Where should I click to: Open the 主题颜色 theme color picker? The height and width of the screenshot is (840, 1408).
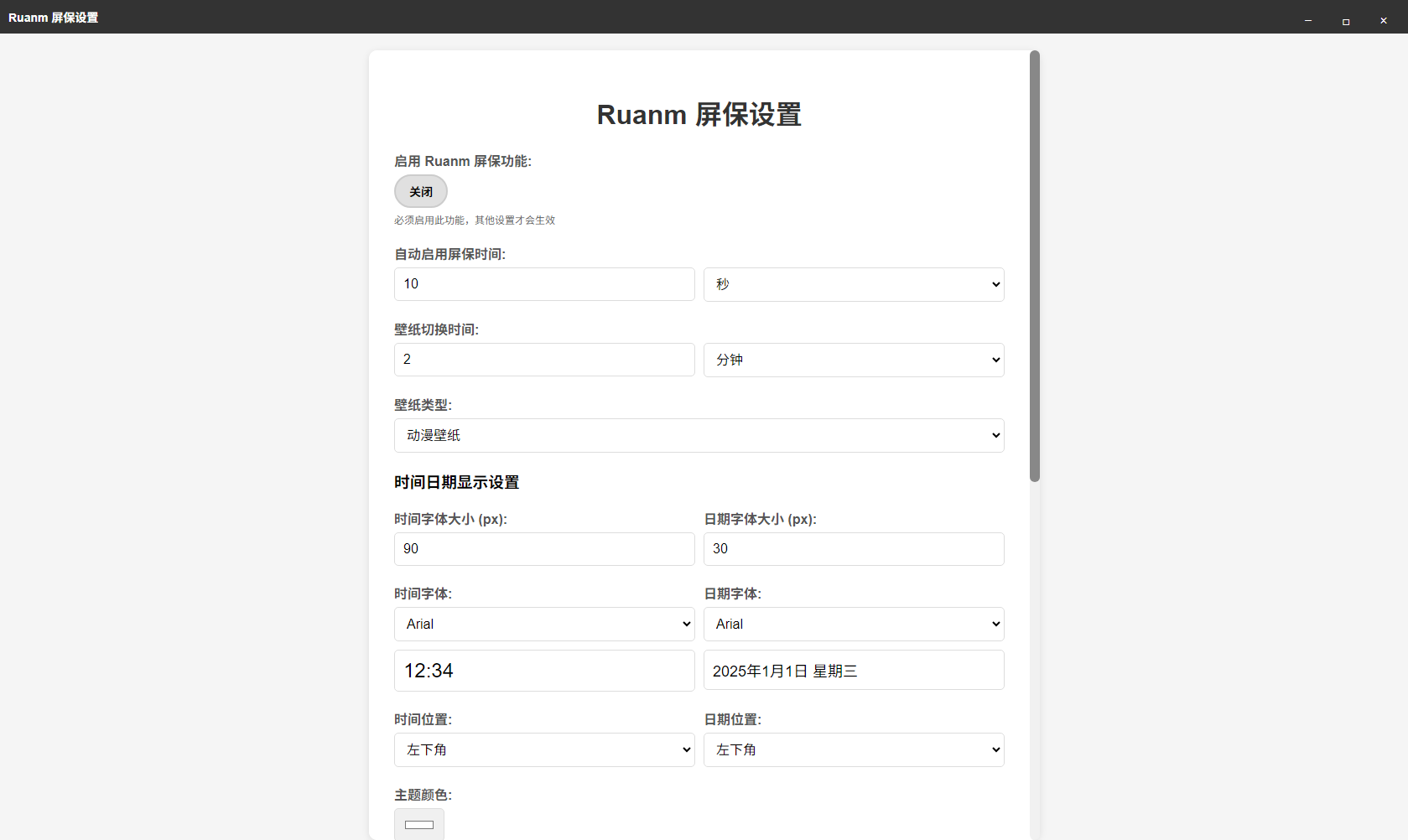(418, 826)
